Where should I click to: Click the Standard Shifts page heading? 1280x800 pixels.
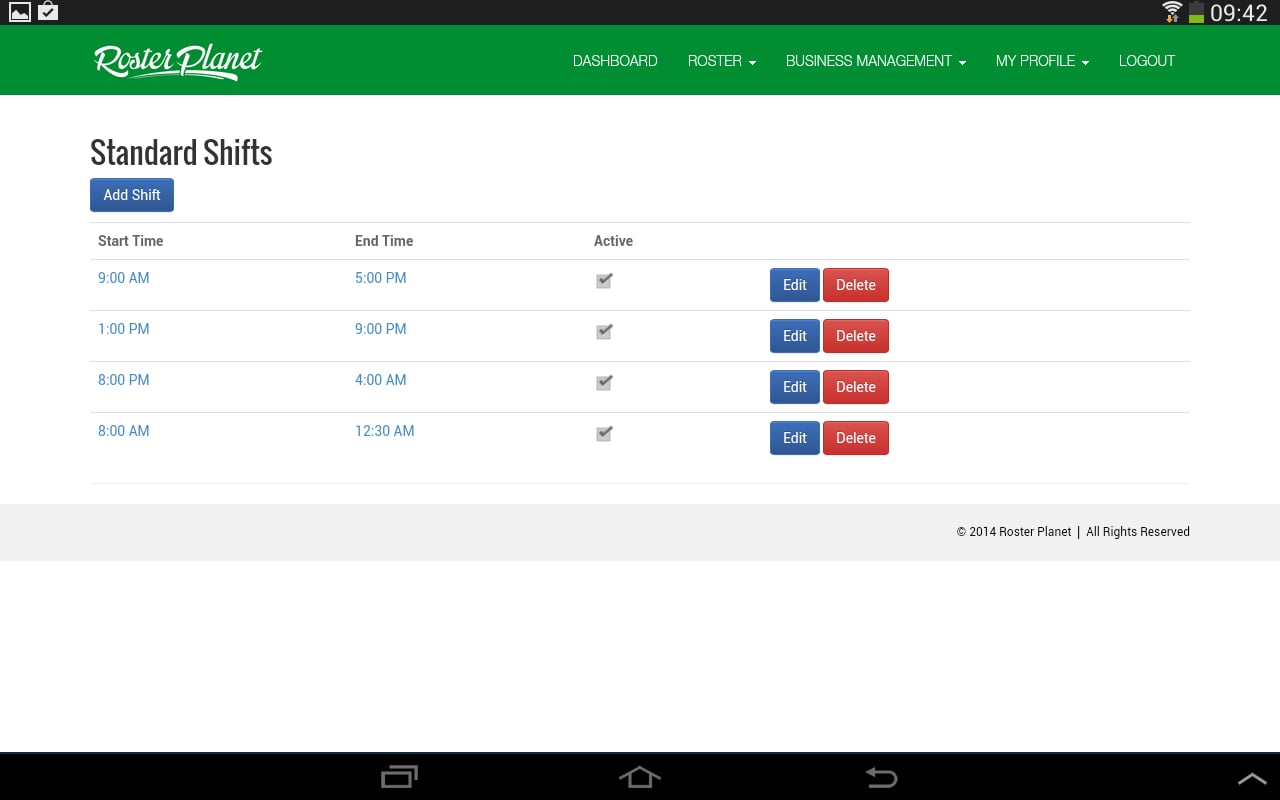(x=181, y=152)
